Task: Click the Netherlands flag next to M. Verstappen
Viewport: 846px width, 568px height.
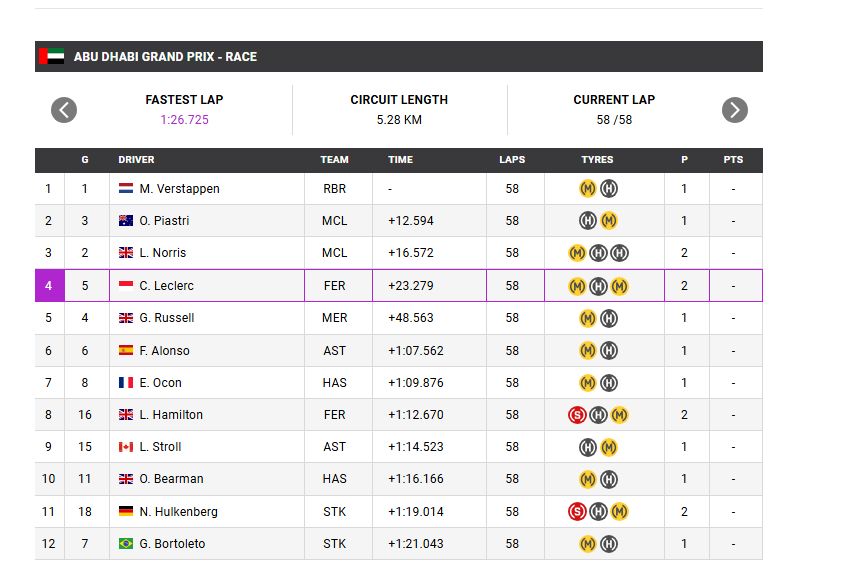Action: point(126,189)
